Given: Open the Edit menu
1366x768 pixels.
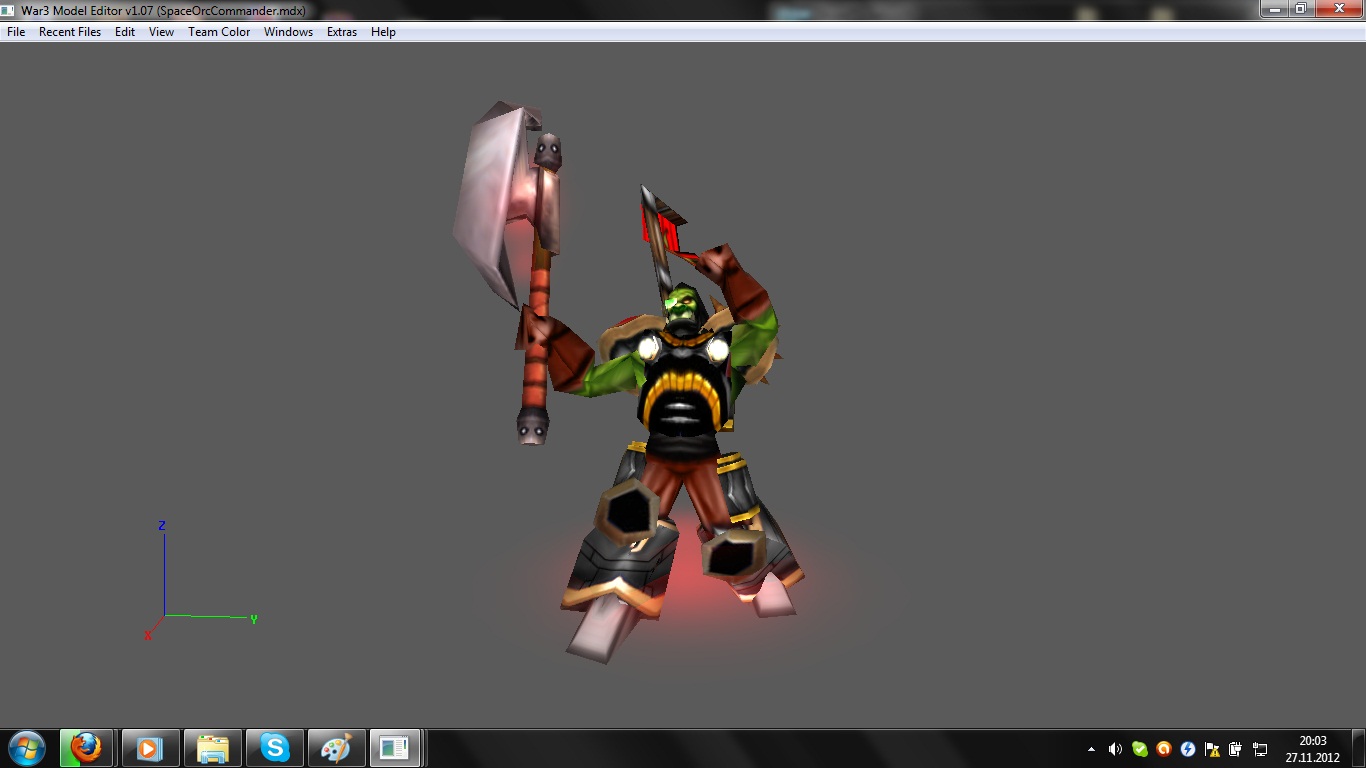Looking at the screenshot, I should [x=125, y=32].
